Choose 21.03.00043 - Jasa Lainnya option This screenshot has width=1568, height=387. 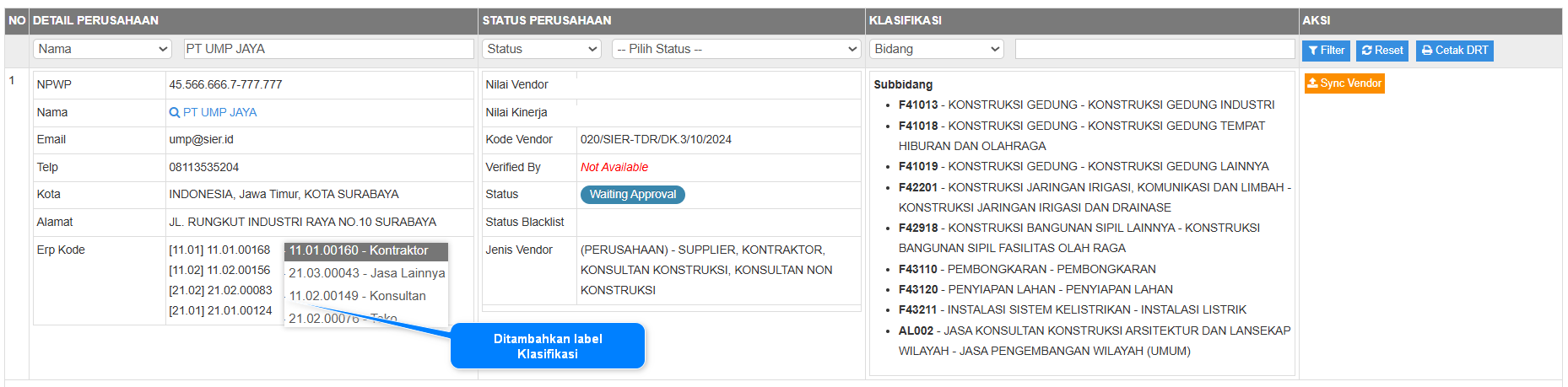point(366,273)
